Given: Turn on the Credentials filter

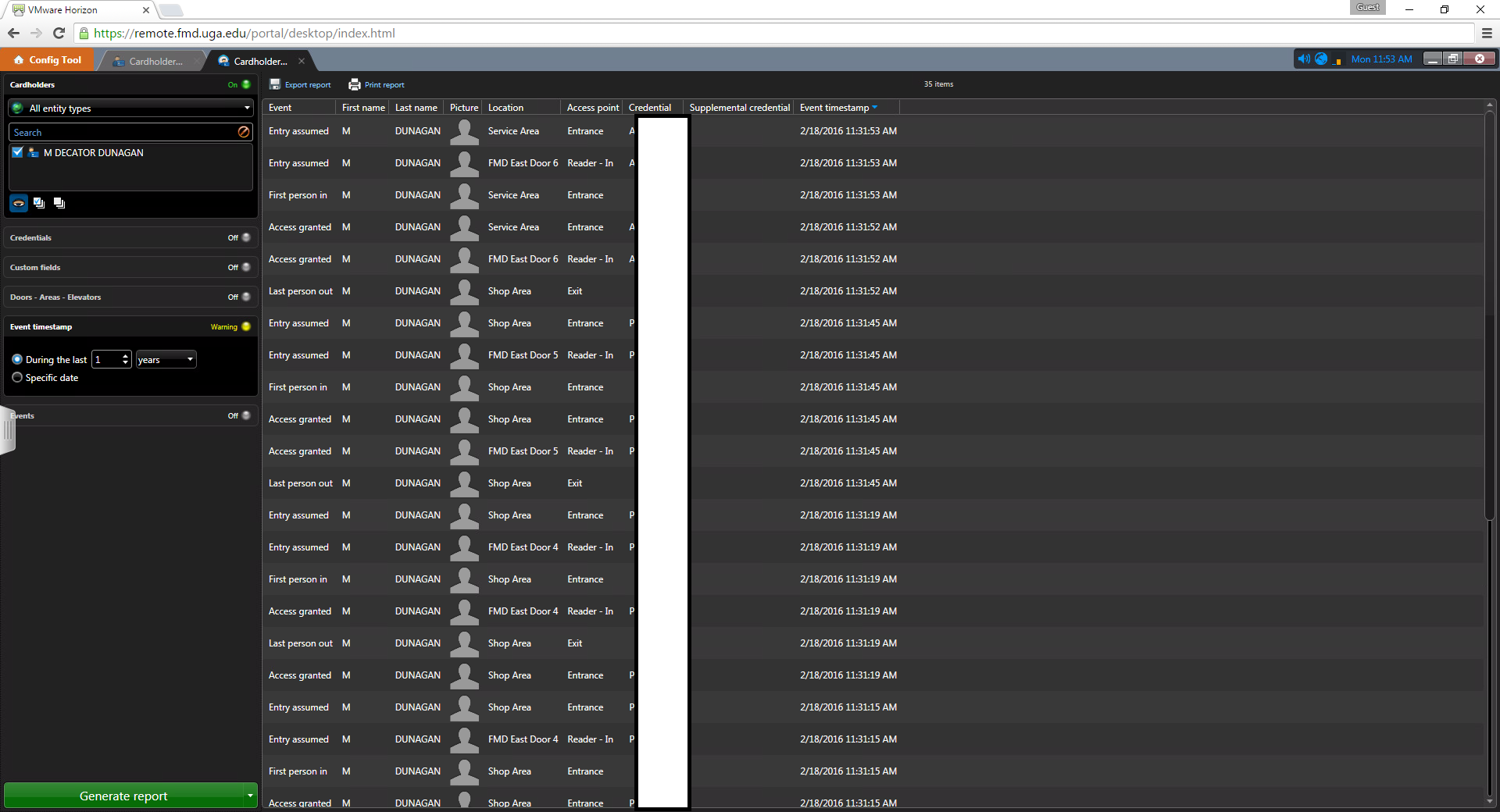Looking at the screenshot, I should click(245, 237).
